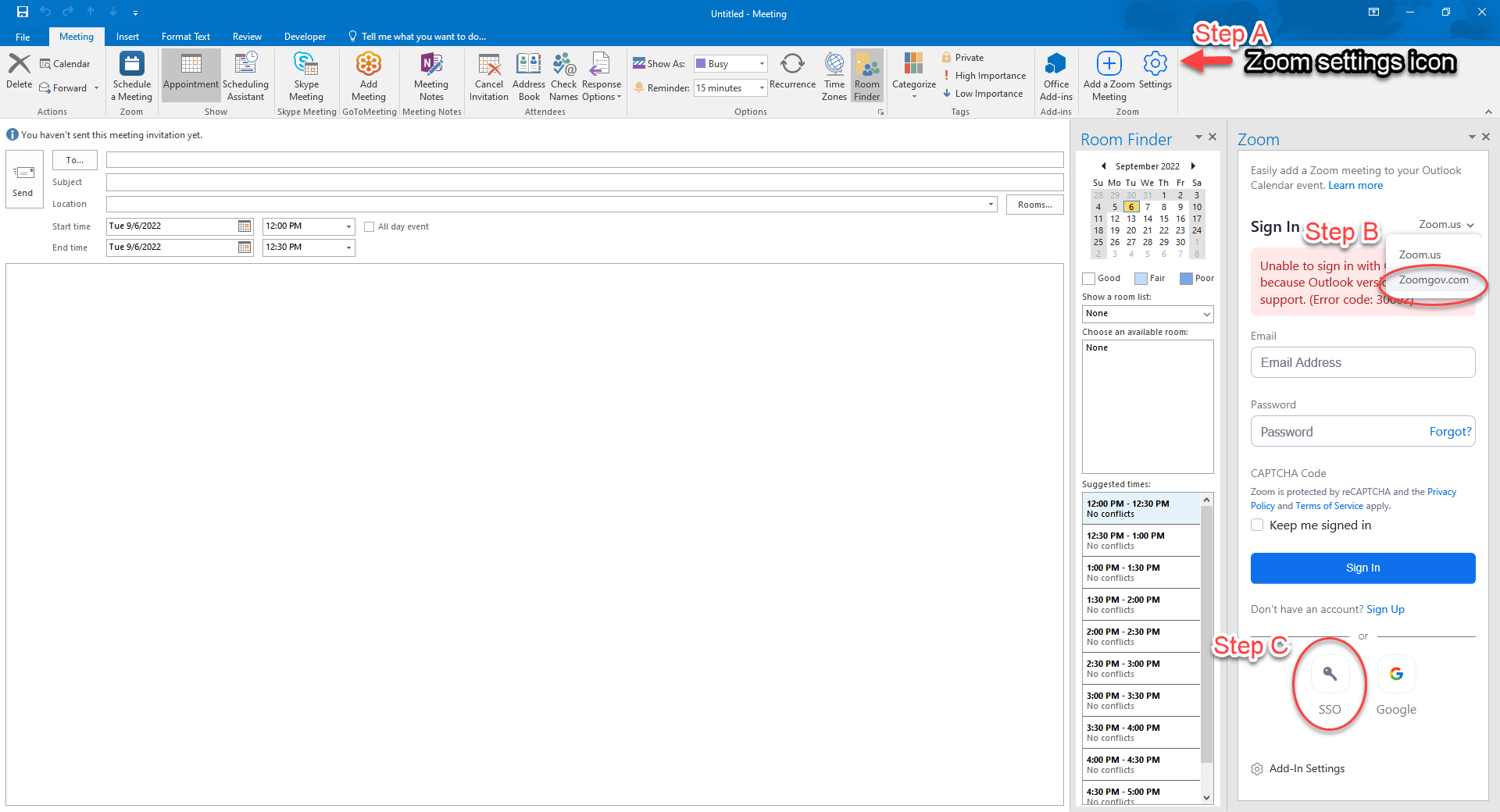Image resolution: width=1500 pixels, height=812 pixels.
Task: Click the Email Address input field
Action: click(x=1362, y=363)
